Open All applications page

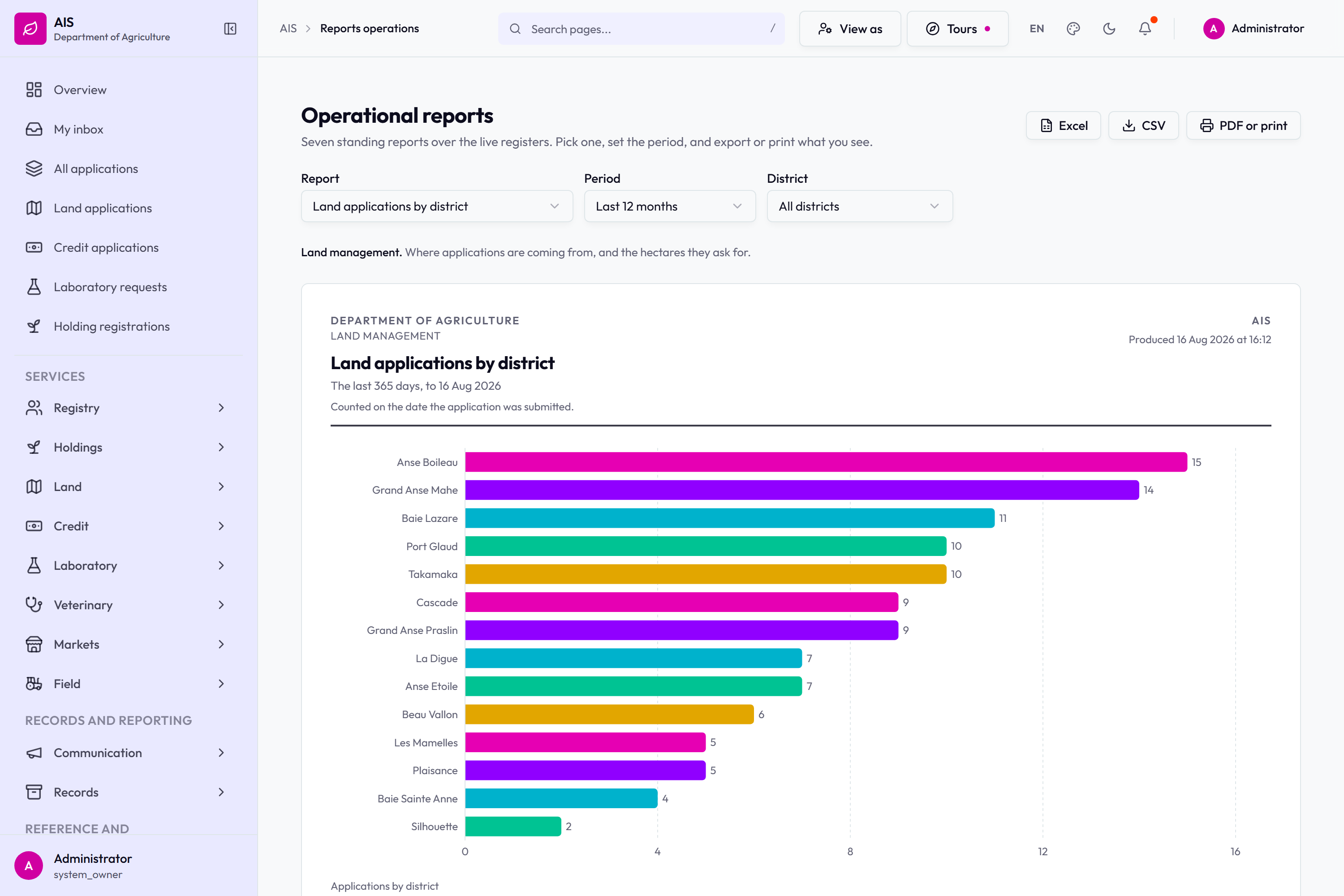(x=128, y=168)
